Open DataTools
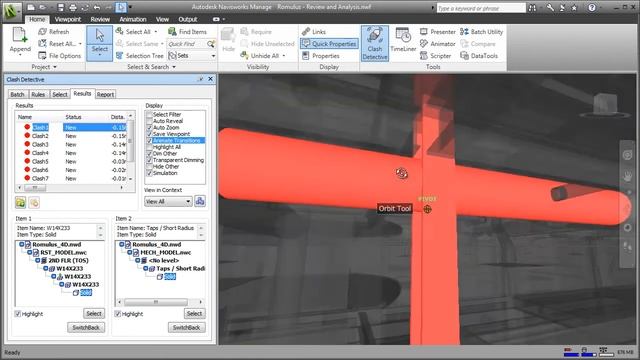The height and width of the screenshot is (360, 640). (479, 56)
